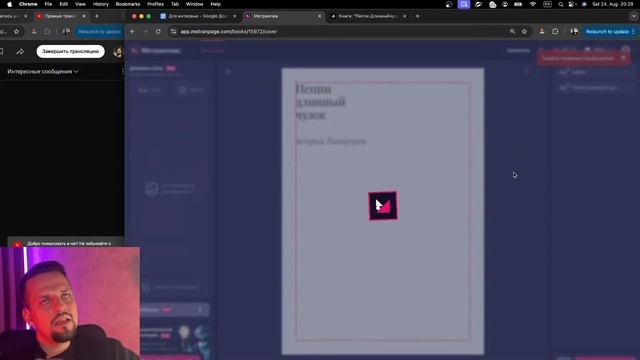Close the Книга Пеппи tab
The width and height of the screenshot is (640, 360).
[404, 16]
